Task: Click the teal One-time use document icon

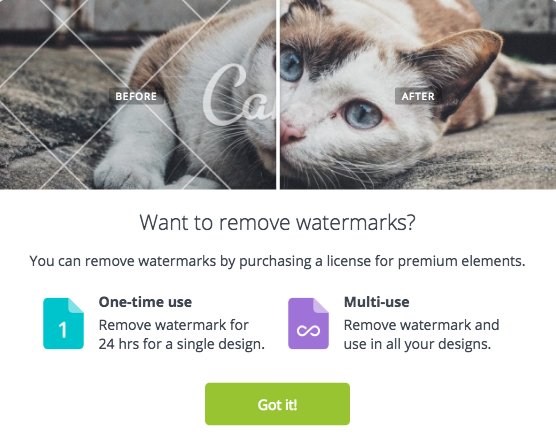Action: click(x=63, y=323)
